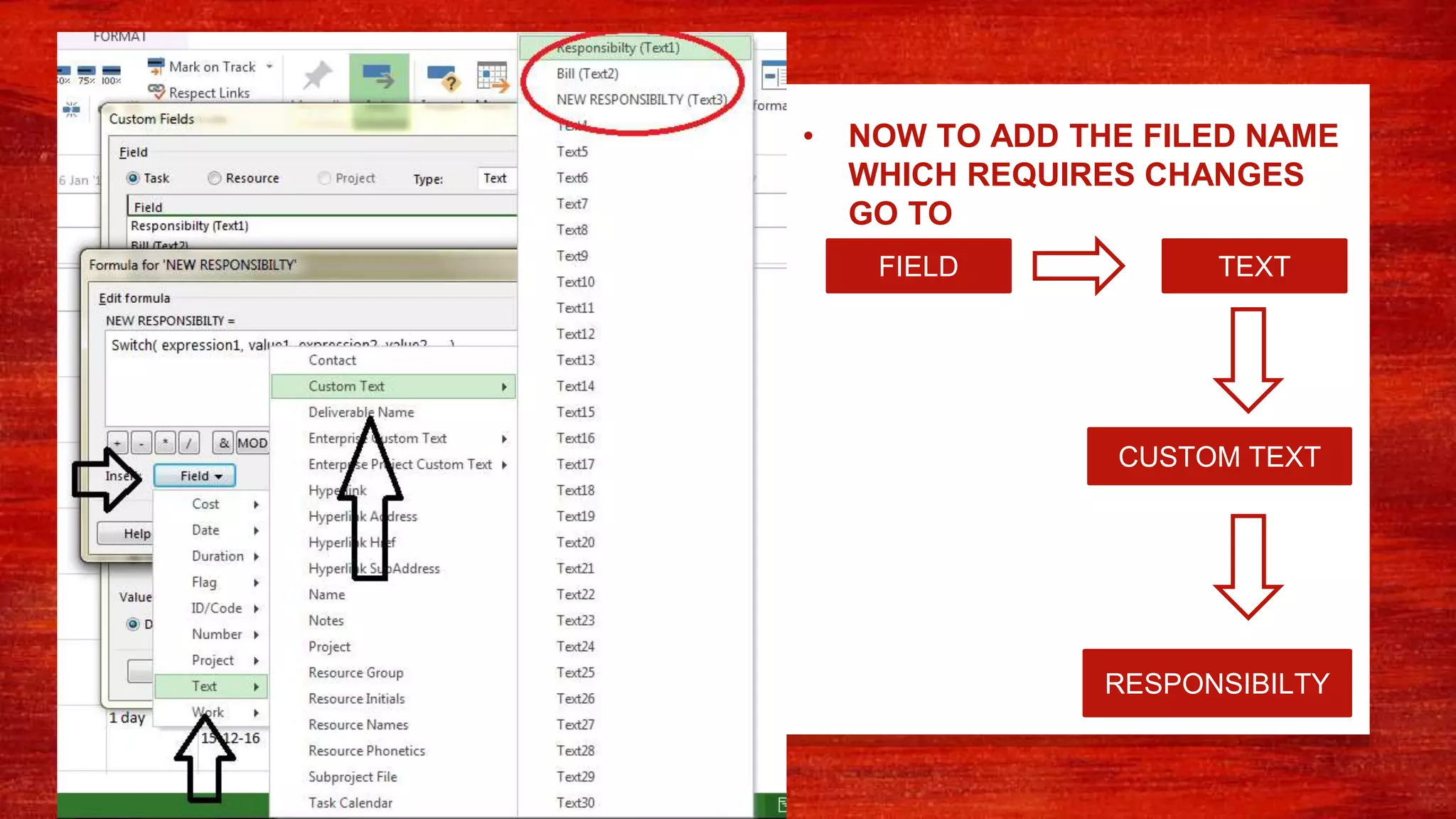The width and height of the screenshot is (1456, 819).
Task: Click the 75% complete icon
Action: (87, 74)
